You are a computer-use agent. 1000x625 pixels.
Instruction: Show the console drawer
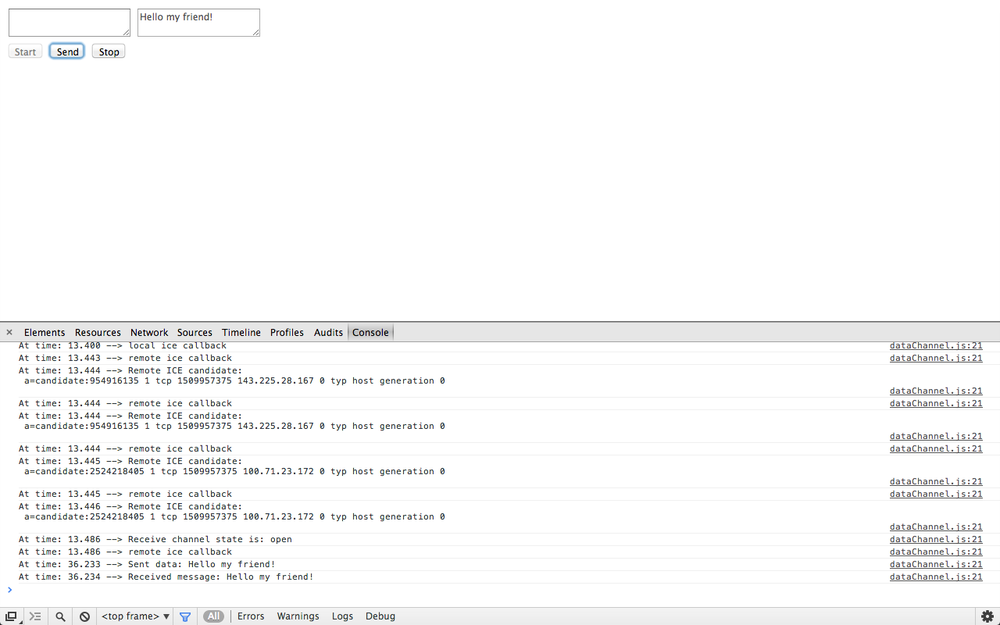pos(35,616)
